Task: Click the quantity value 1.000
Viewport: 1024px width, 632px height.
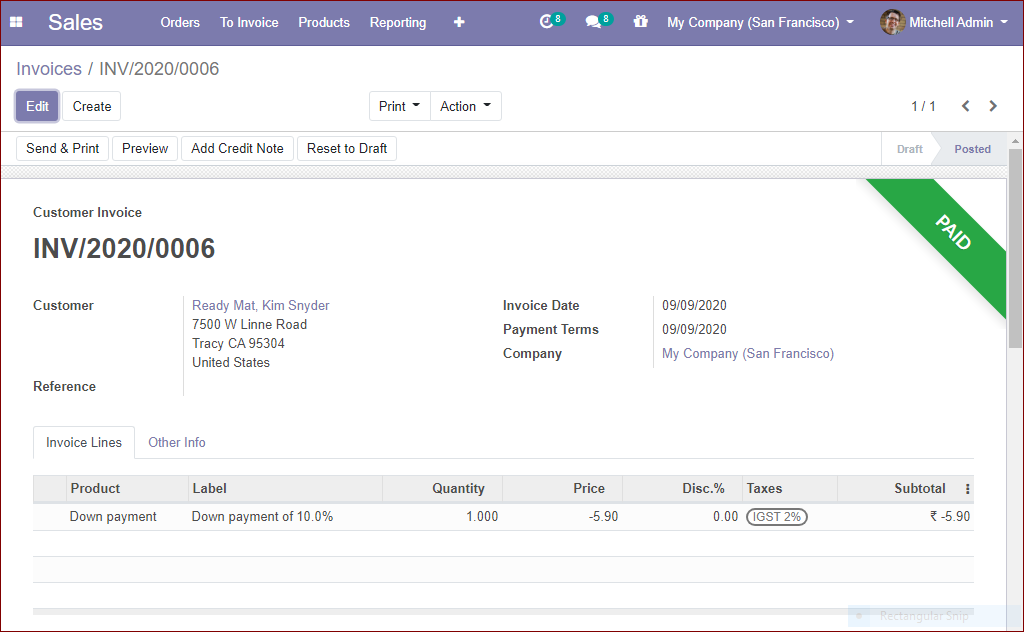Action: tap(482, 517)
